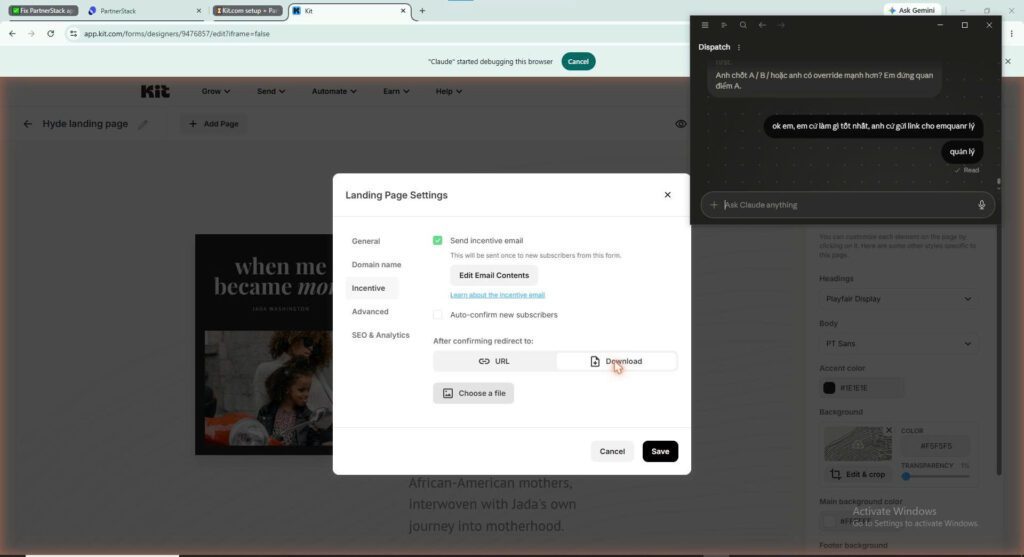The image size is (1024, 557).
Task: Preview the landing page with eye icon
Action: 680,123
